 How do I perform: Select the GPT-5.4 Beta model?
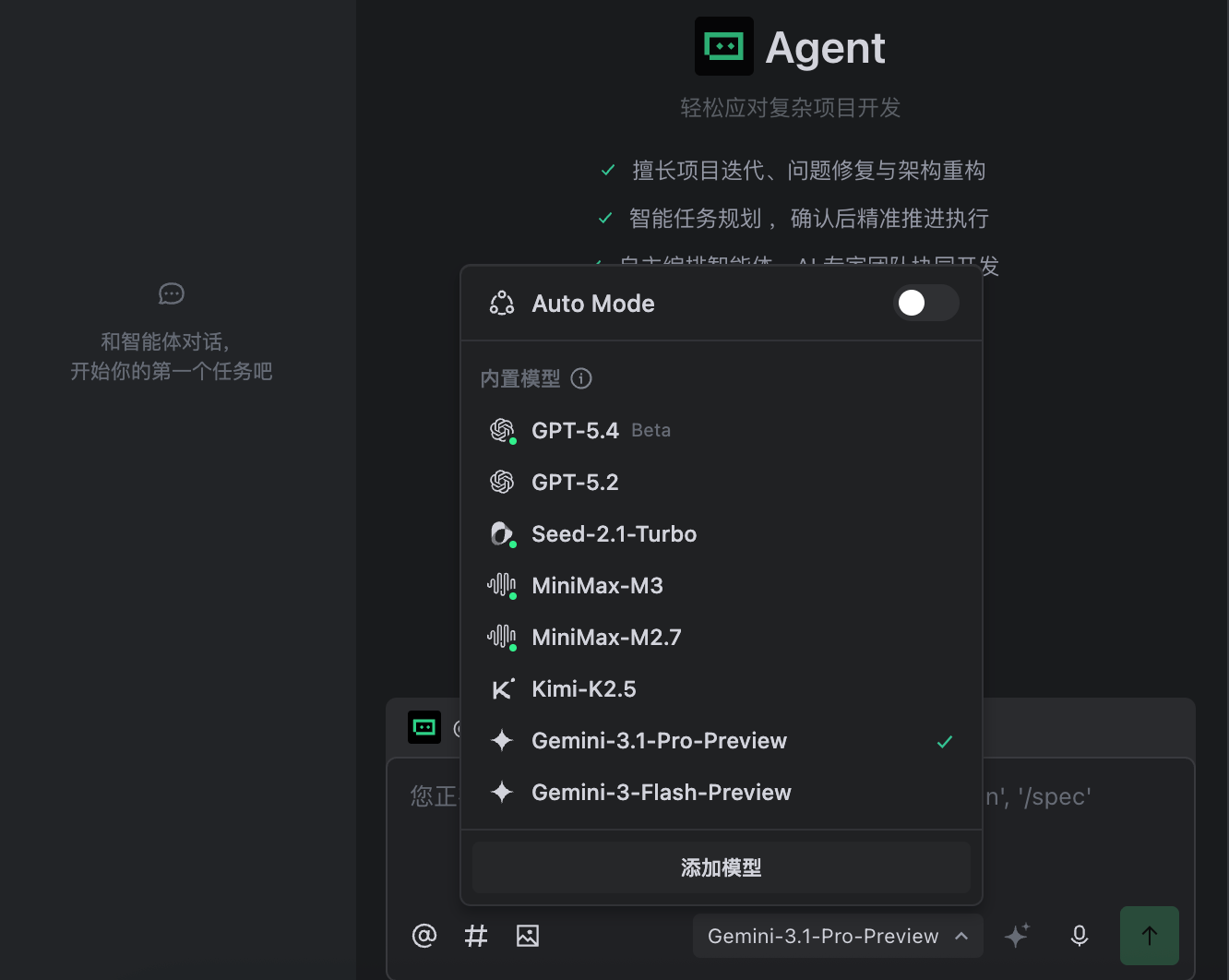[x=722, y=430]
